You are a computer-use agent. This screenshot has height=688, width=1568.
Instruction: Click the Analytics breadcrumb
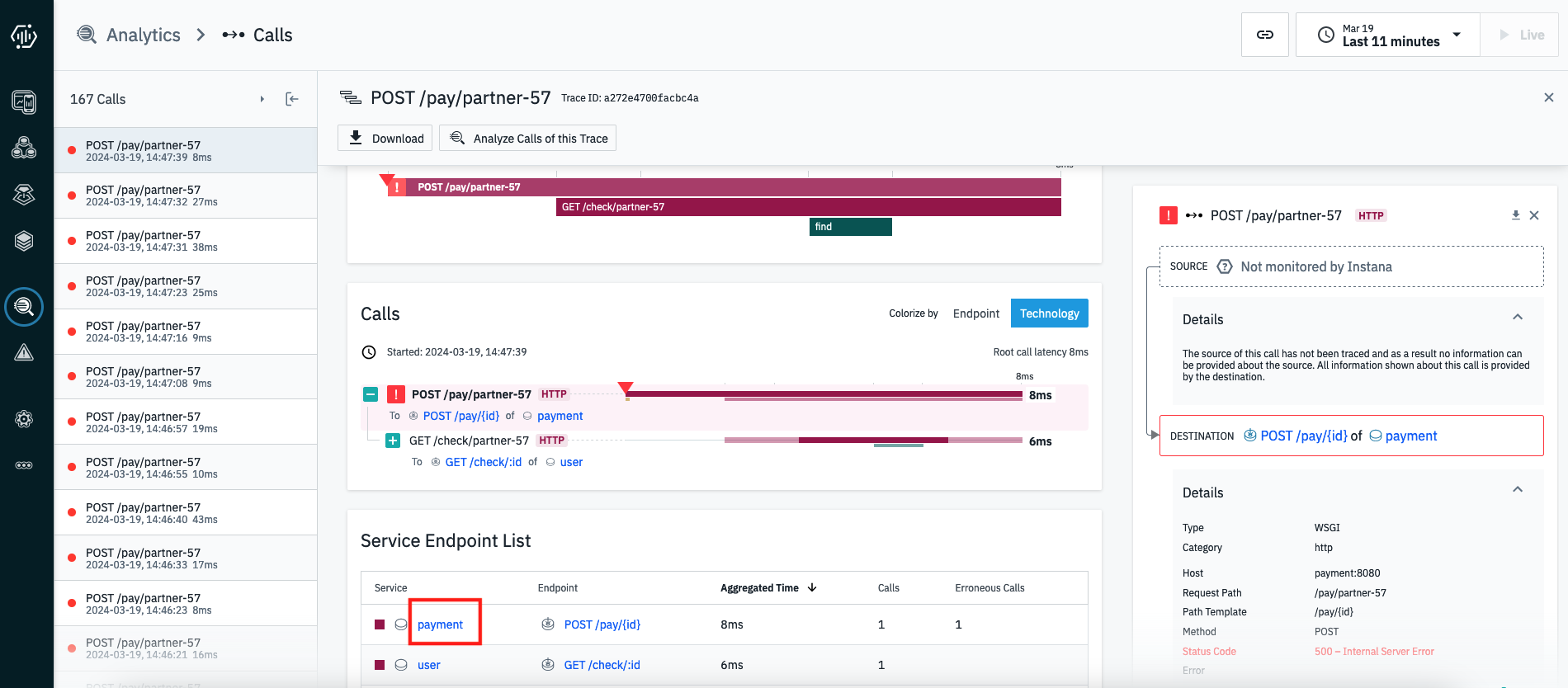(x=129, y=35)
